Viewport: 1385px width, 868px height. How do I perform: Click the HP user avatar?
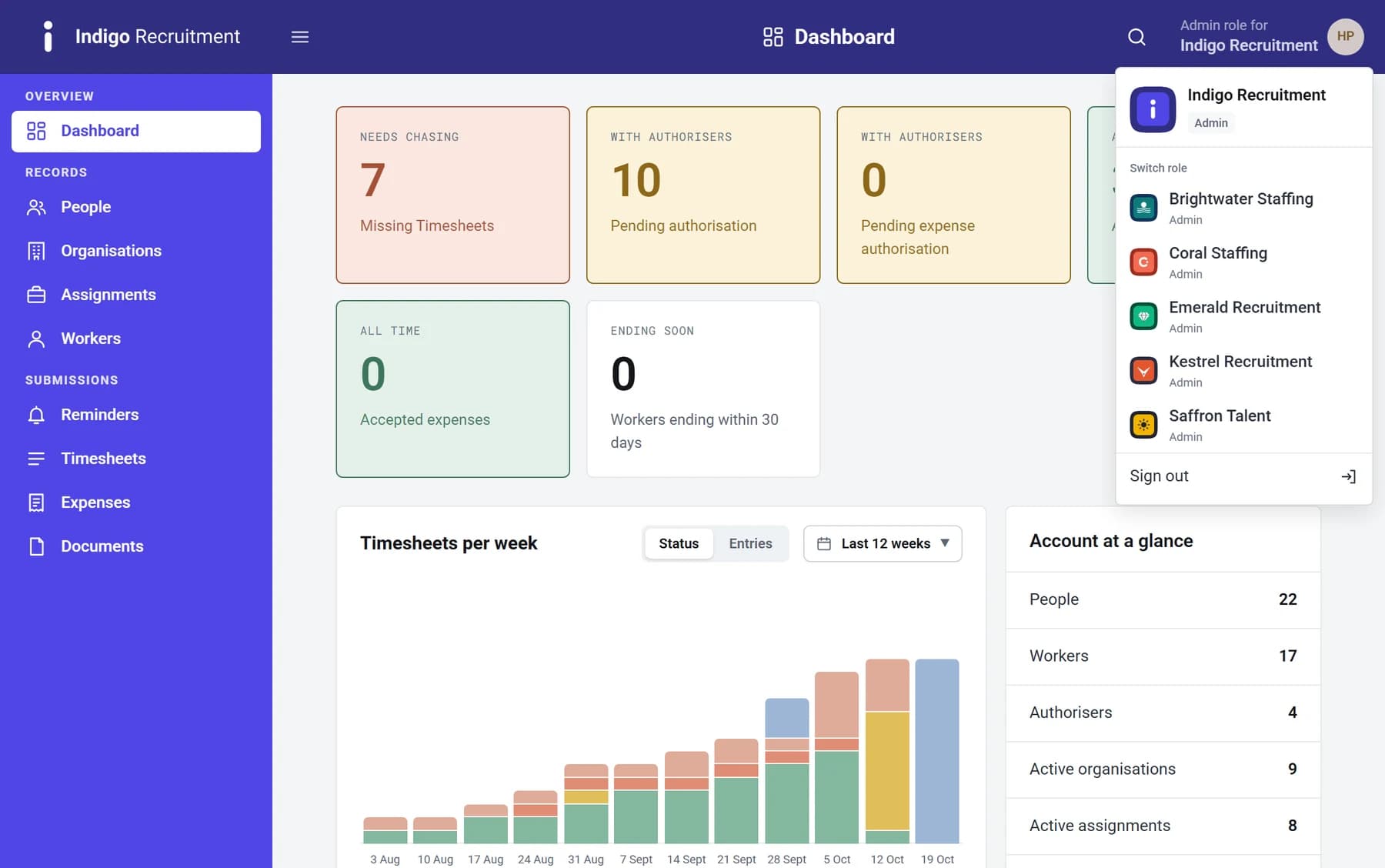pos(1345,36)
